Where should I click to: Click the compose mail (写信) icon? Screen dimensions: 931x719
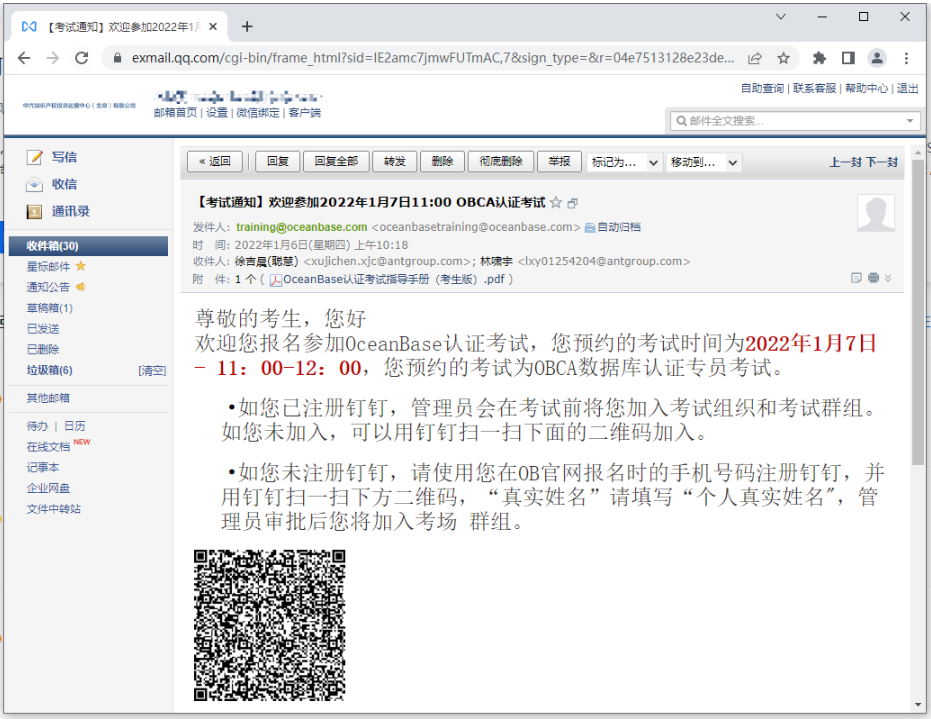click(34, 157)
